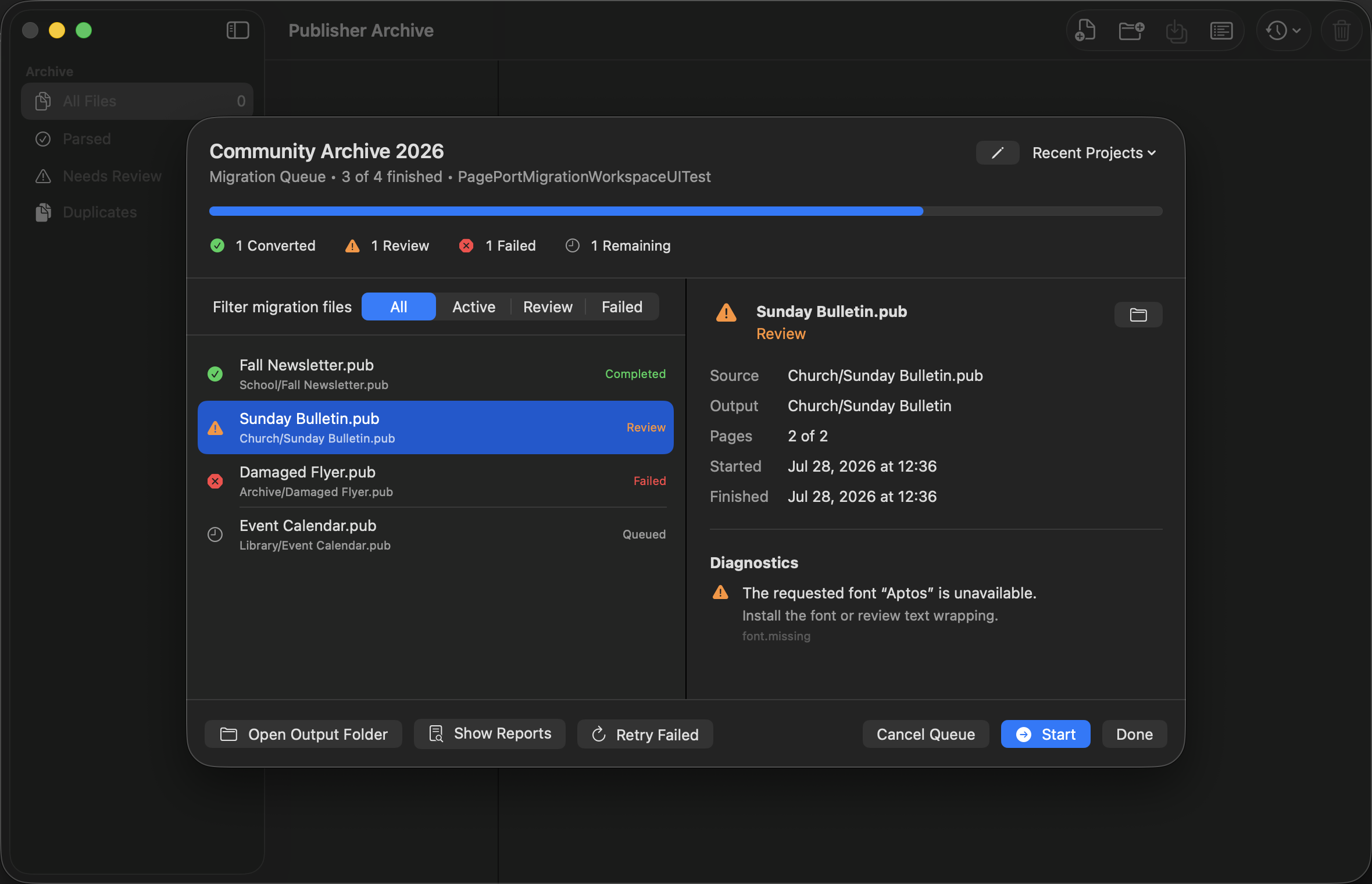Click the Pages value 2 of 2
Image resolution: width=1372 pixels, height=884 pixels.
808,436
